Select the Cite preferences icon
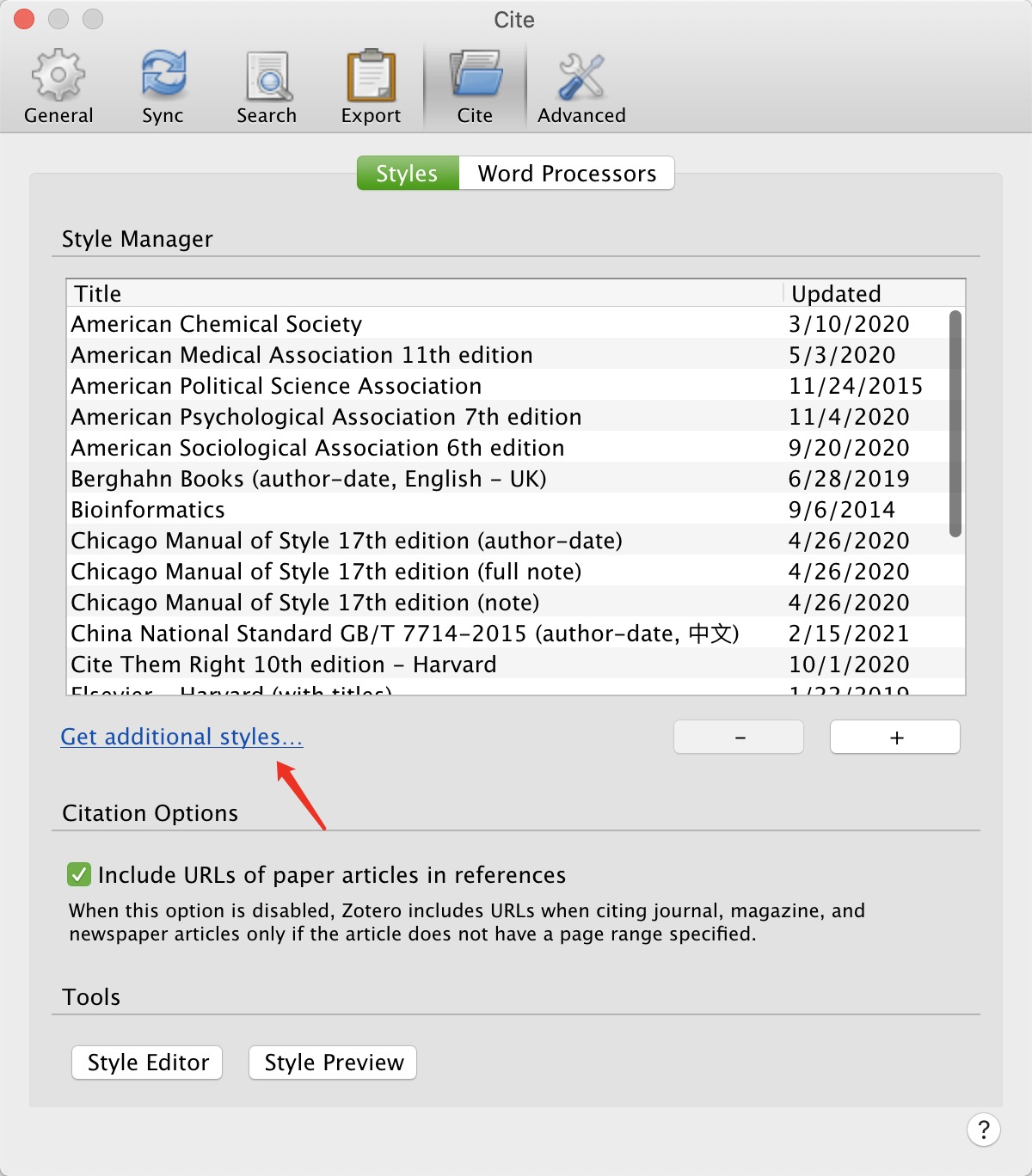This screenshot has width=1032, height=1176. 475,84
